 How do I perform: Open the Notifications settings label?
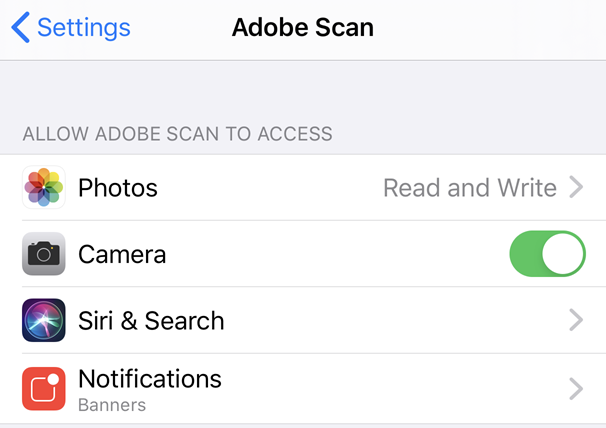pyautogui.click(x=150, y=379)
